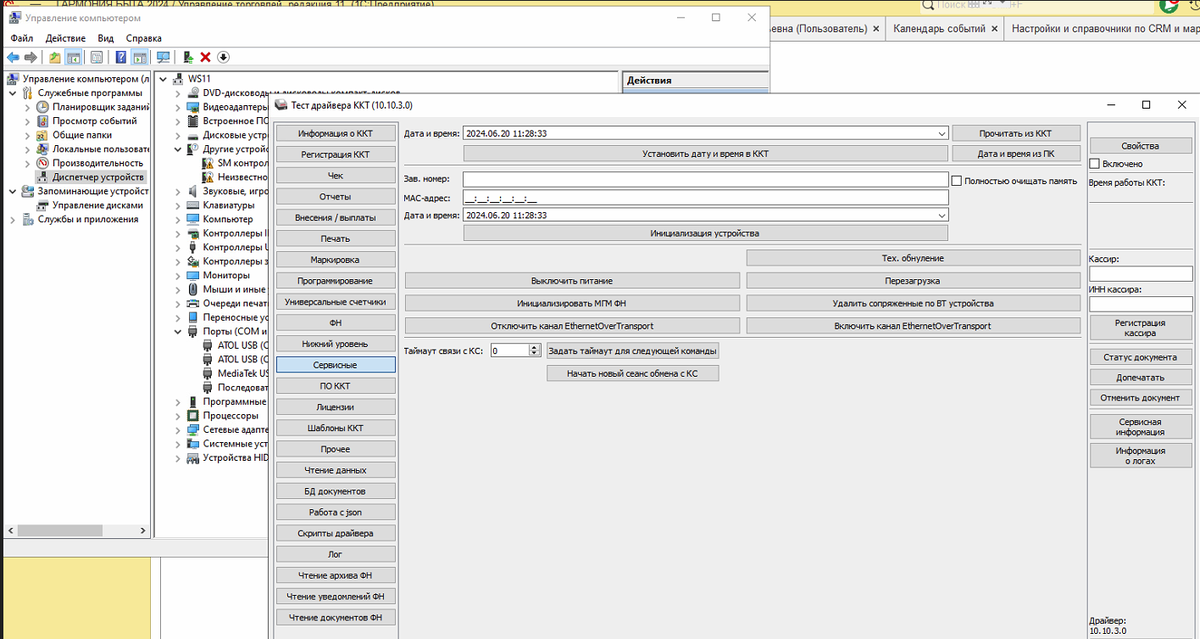Collapse the Служебные программы tree node
Screen dimensions: 1200x639
[12, 92]
